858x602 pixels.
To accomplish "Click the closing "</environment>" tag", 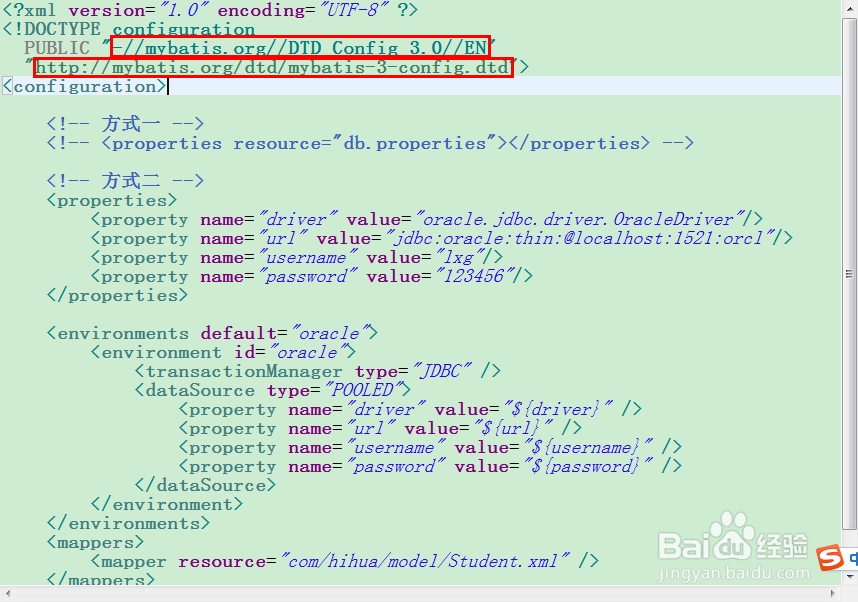I will click(x=167, y=505).
